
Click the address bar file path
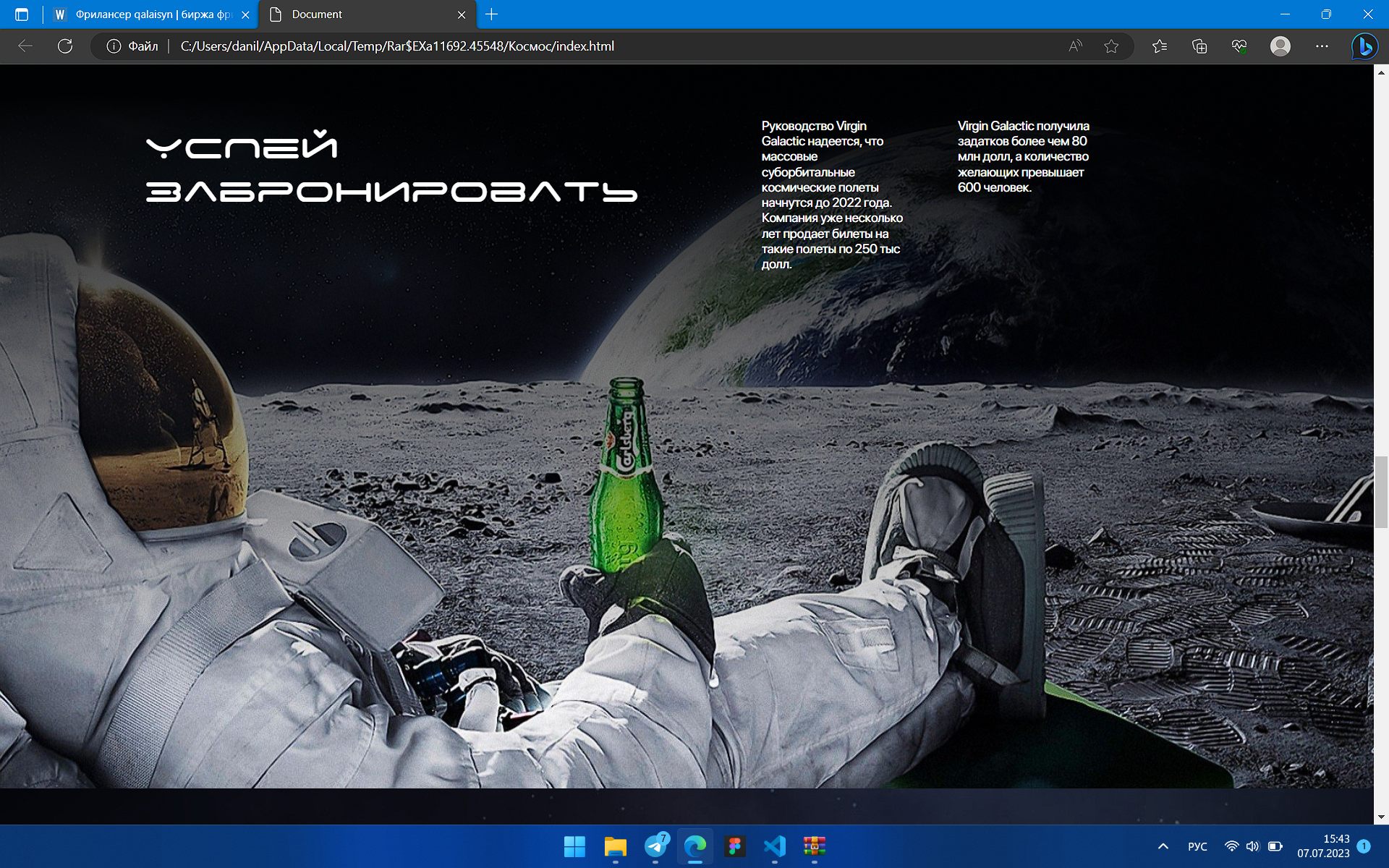click(397, 46)
